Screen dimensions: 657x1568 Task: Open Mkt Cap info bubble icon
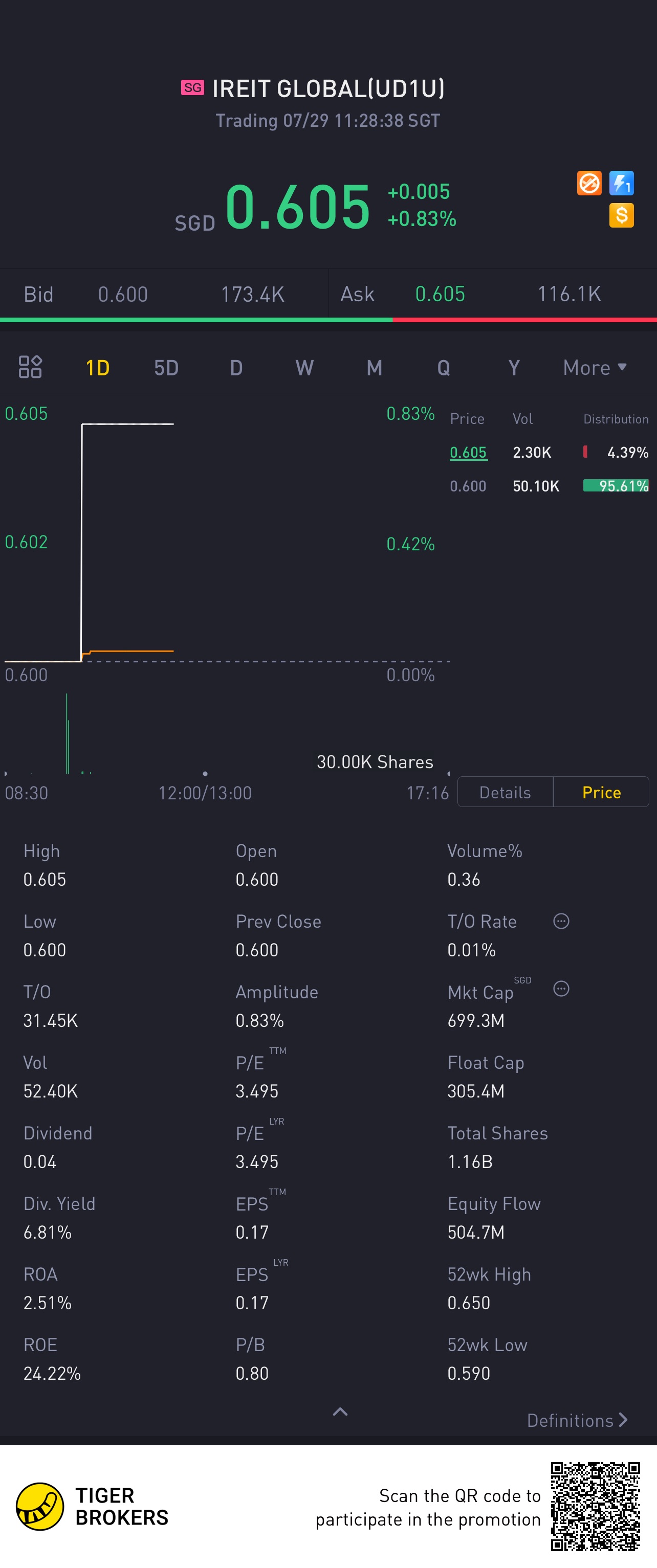561,989
